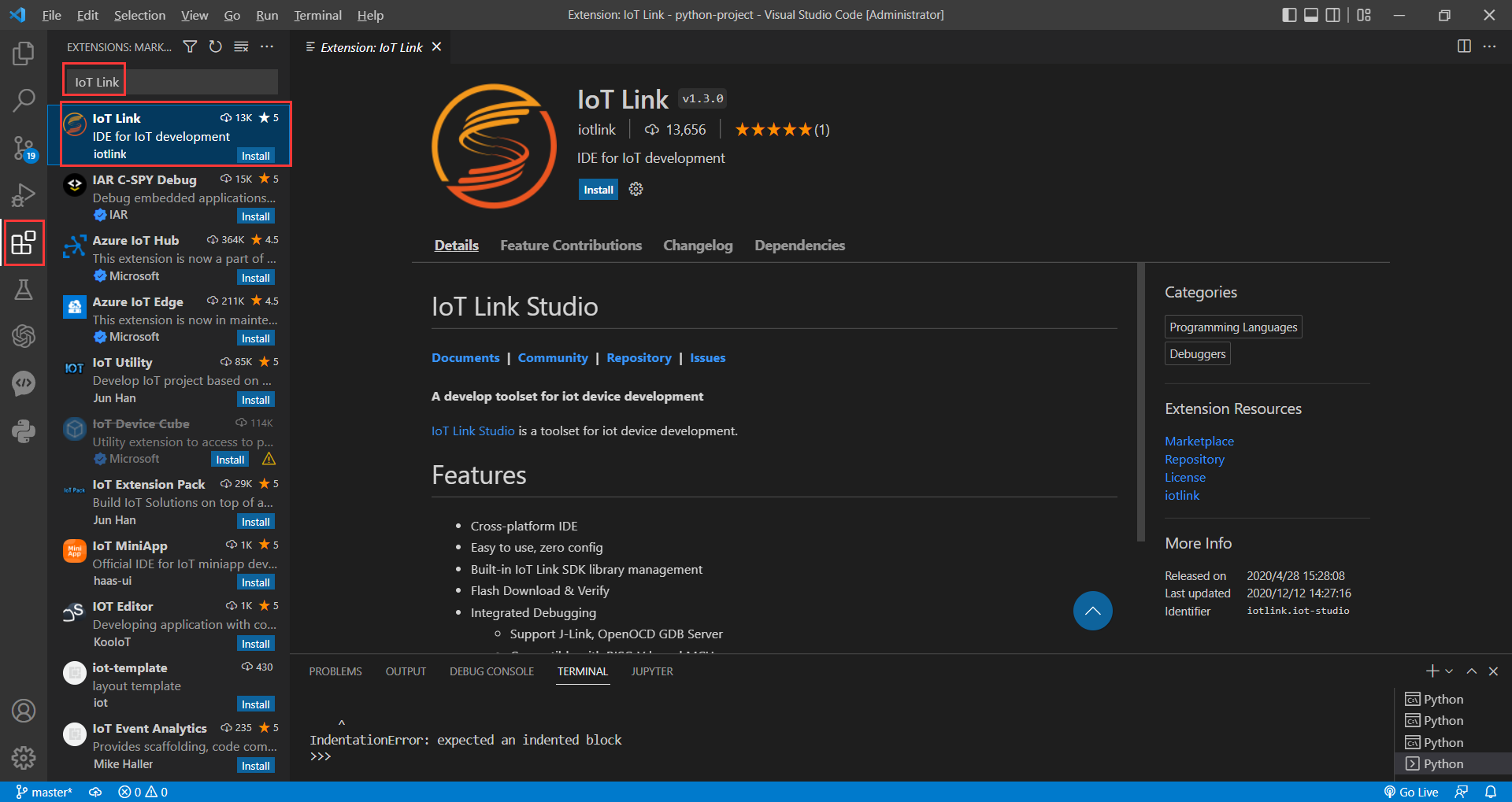Toggle the bottom panel layout button
The height and width of the screenshot is (802, 1512).
click(x=1311, y=15)
